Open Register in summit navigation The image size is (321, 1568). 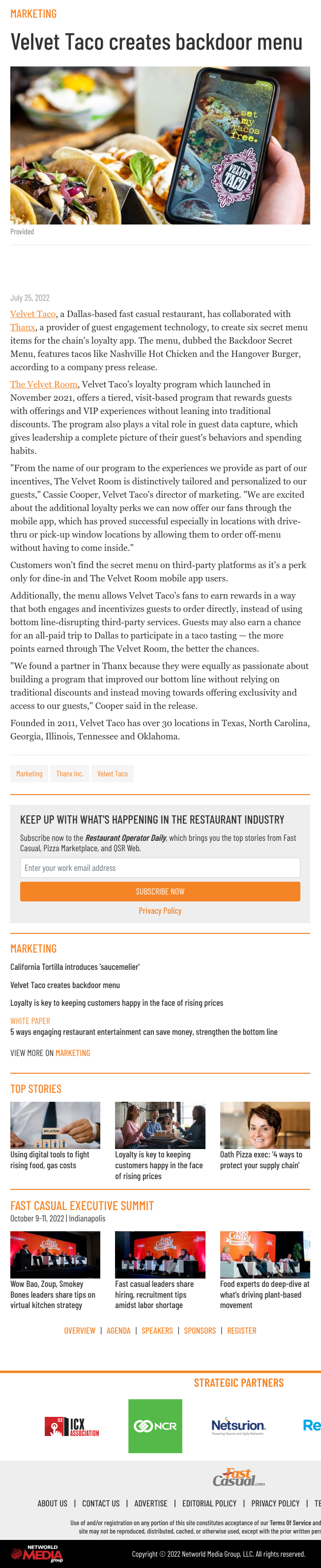click(241, 1331)
